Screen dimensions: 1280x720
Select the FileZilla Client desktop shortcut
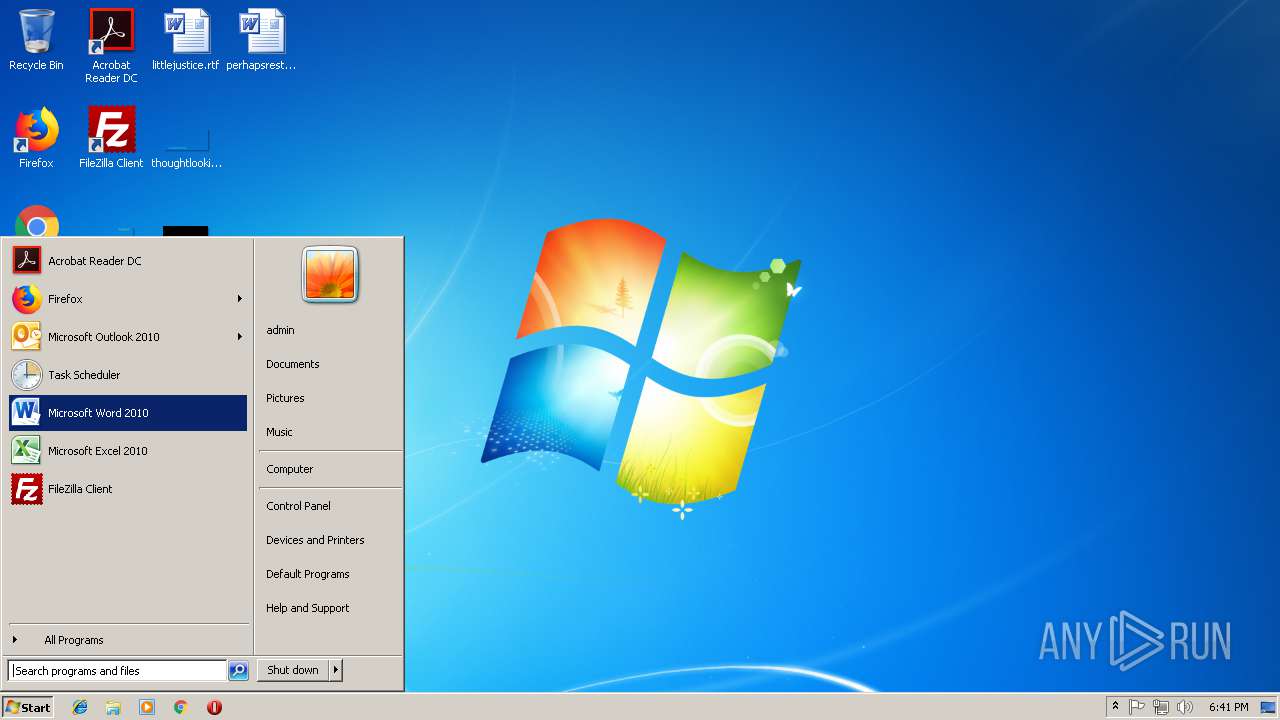[x=111, y=138]
